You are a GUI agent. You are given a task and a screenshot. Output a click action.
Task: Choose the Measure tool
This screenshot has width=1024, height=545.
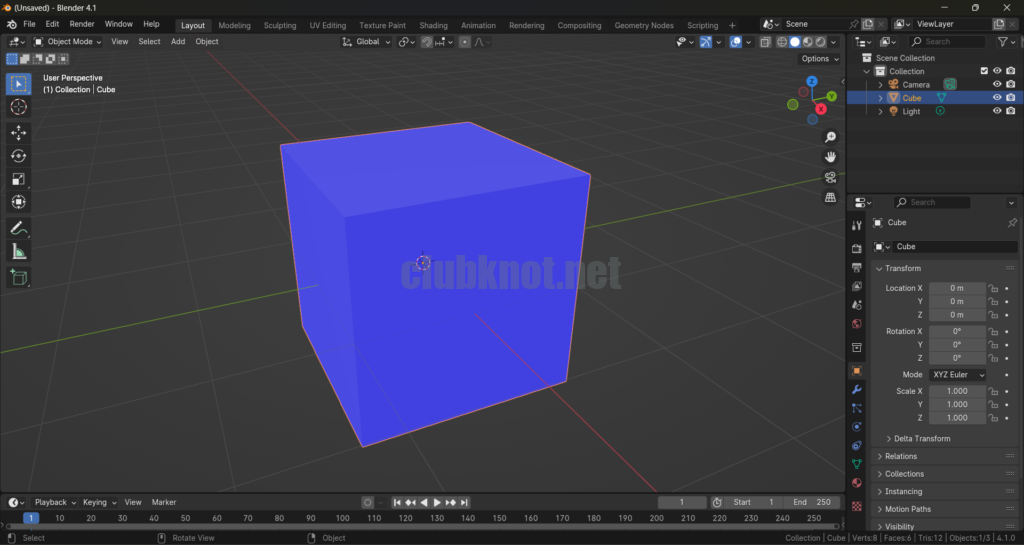pyautogui.click(x=18, y=252)
